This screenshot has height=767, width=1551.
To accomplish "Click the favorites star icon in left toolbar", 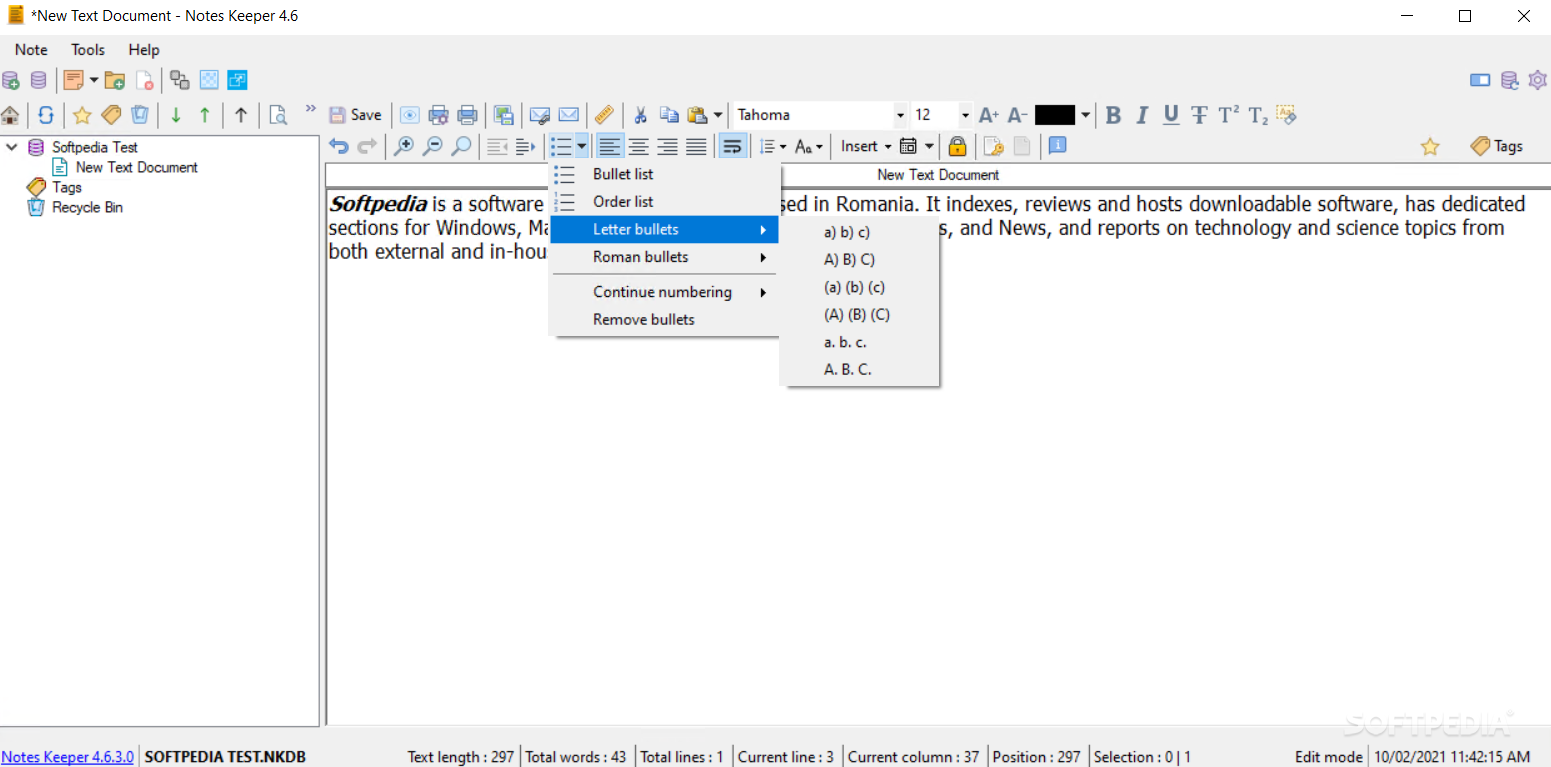I will coord(82,115).
